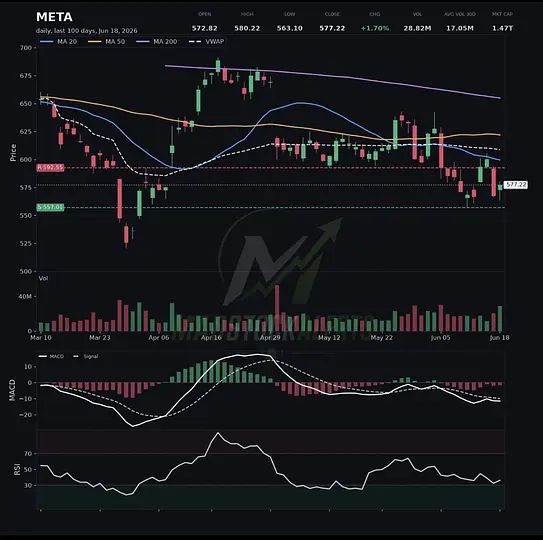Click the 40M volume axis tick
Viewport: 543px width, 540px height.
[25, 297]
